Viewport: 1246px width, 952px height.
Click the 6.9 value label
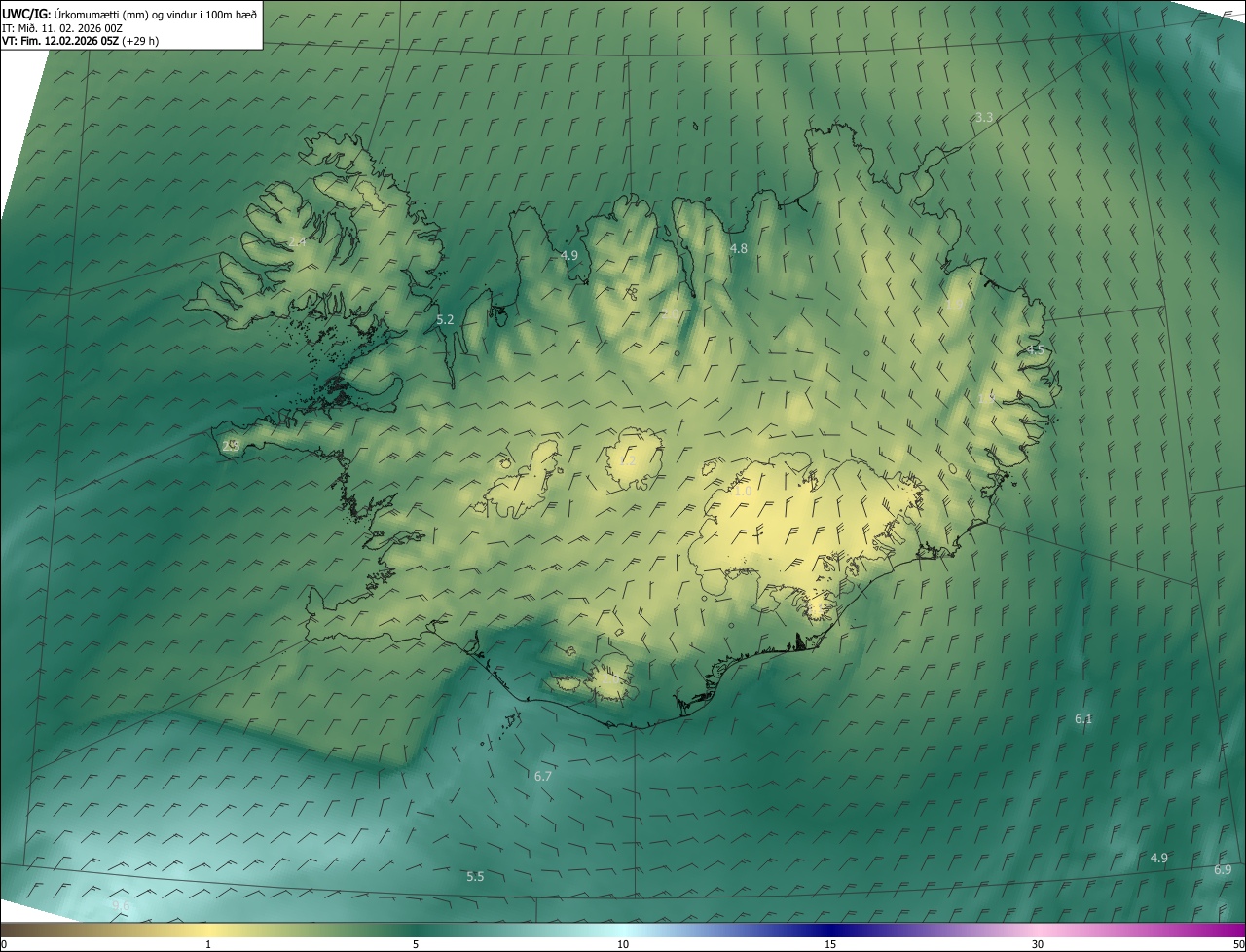1223,869
